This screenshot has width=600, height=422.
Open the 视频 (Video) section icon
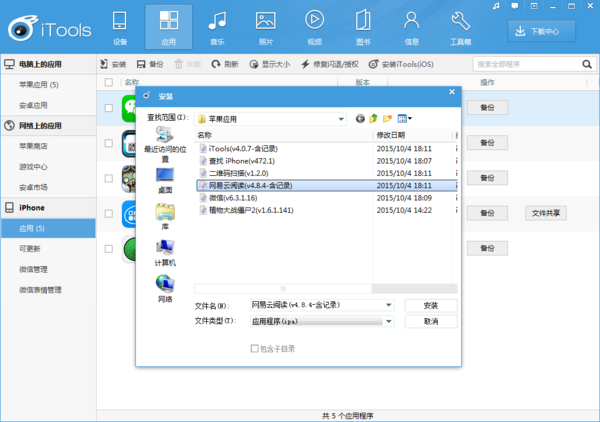[314, 26]
